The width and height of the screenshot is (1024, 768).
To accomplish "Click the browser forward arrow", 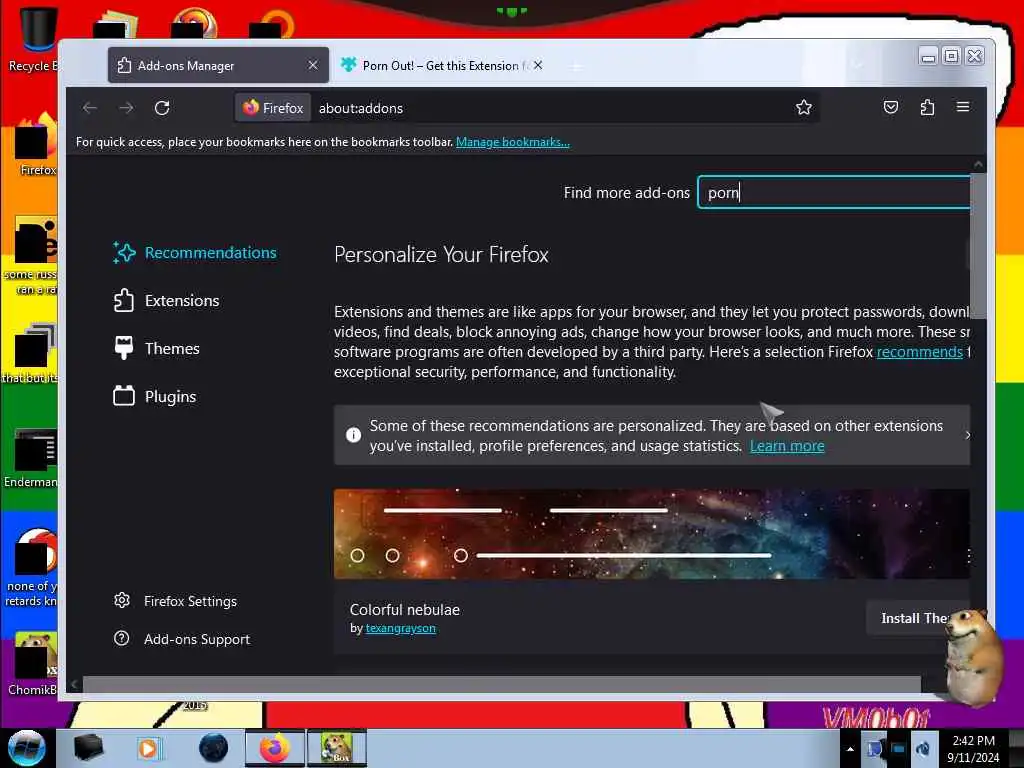I will [126, 108].
